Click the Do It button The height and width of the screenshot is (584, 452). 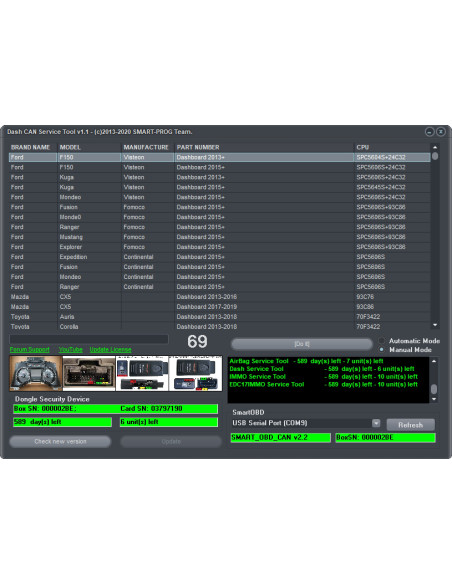point(302,344)
